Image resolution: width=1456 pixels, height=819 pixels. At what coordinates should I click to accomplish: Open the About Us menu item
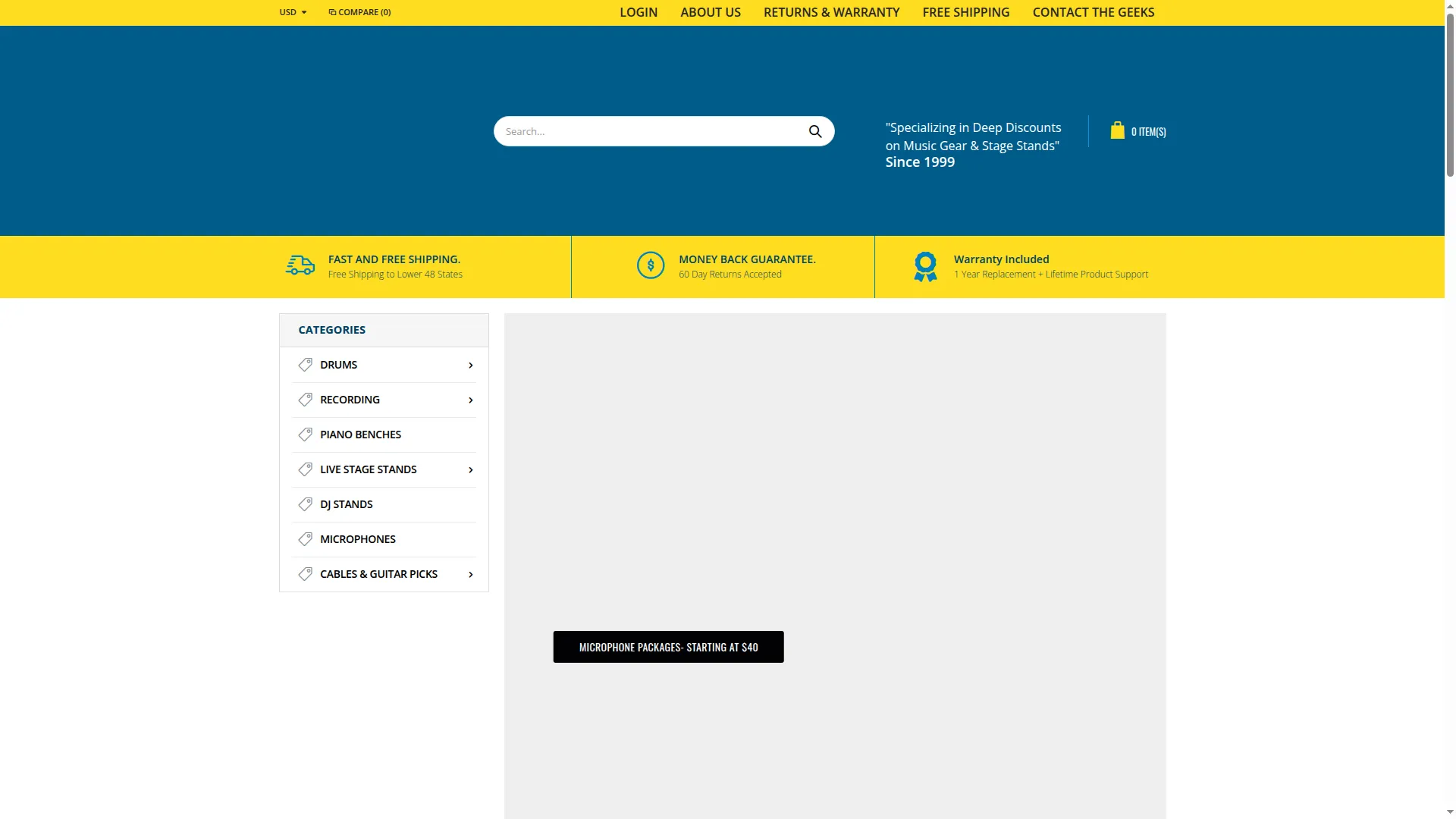(711, 12)
